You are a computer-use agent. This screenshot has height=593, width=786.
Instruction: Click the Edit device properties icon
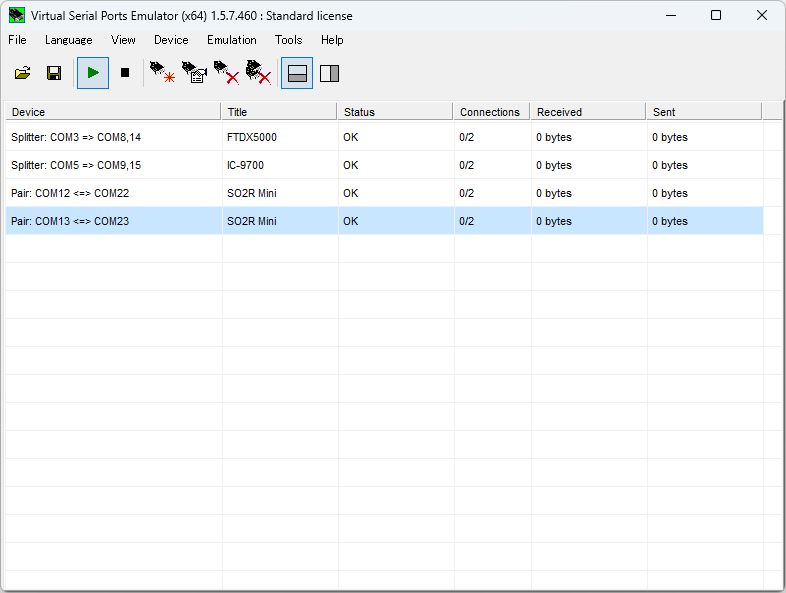click(194, 73)
